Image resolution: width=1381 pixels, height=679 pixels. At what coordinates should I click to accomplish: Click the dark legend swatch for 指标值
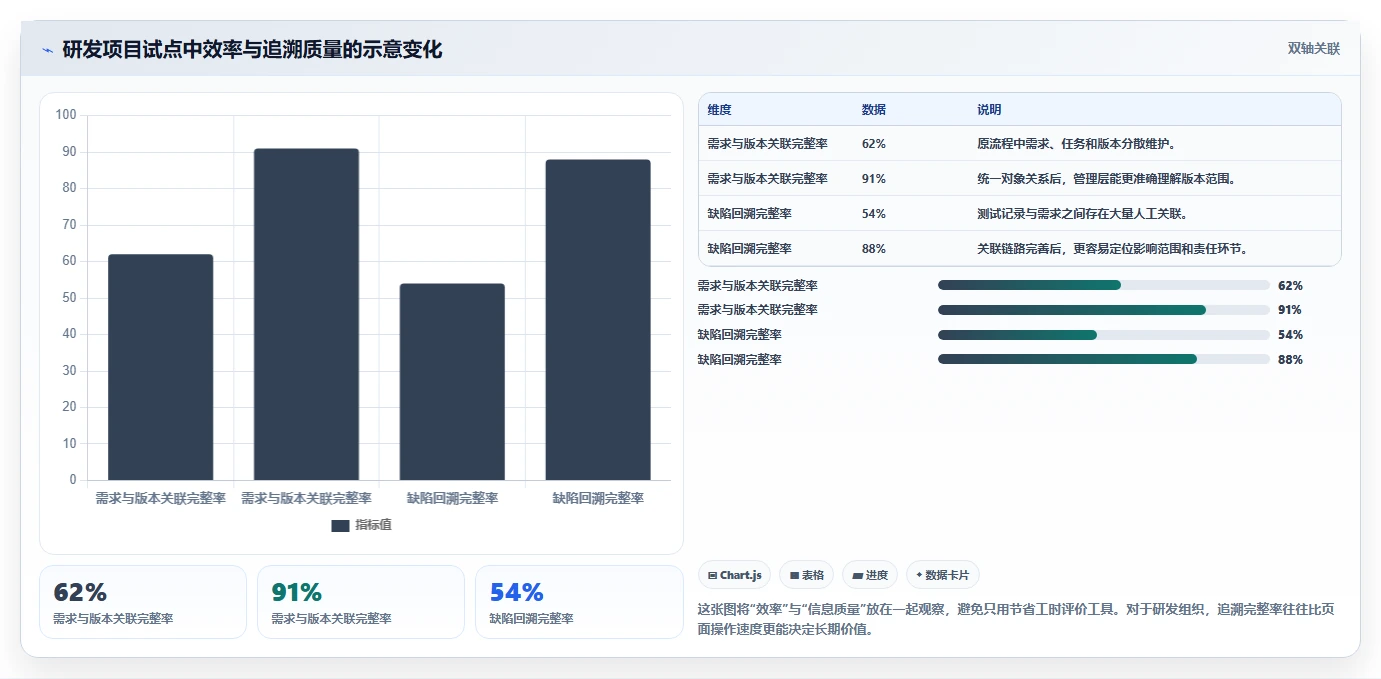click(340, 525)
